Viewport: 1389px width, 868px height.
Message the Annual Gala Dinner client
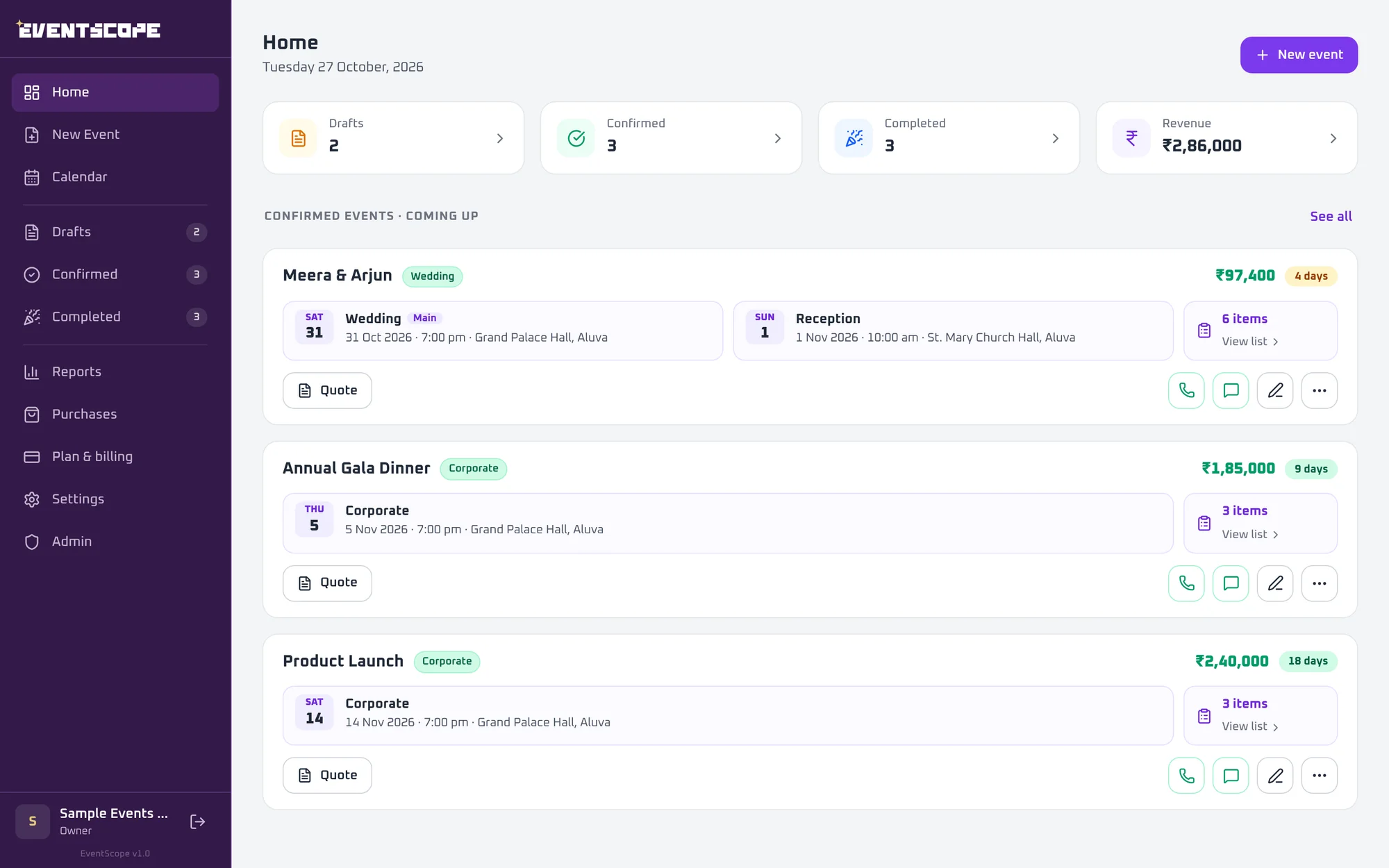point(1231,583)
